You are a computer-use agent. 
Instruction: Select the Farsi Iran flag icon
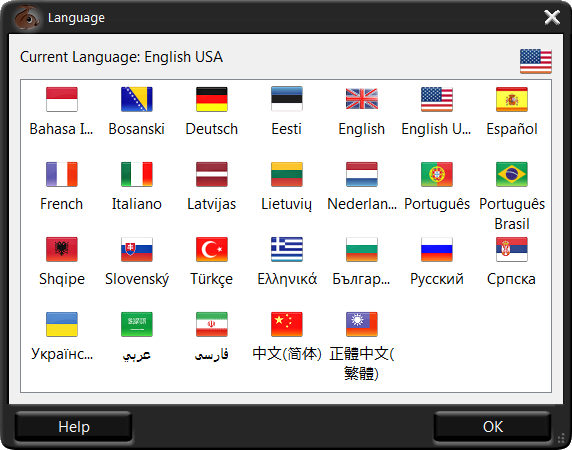click(212, 324)
